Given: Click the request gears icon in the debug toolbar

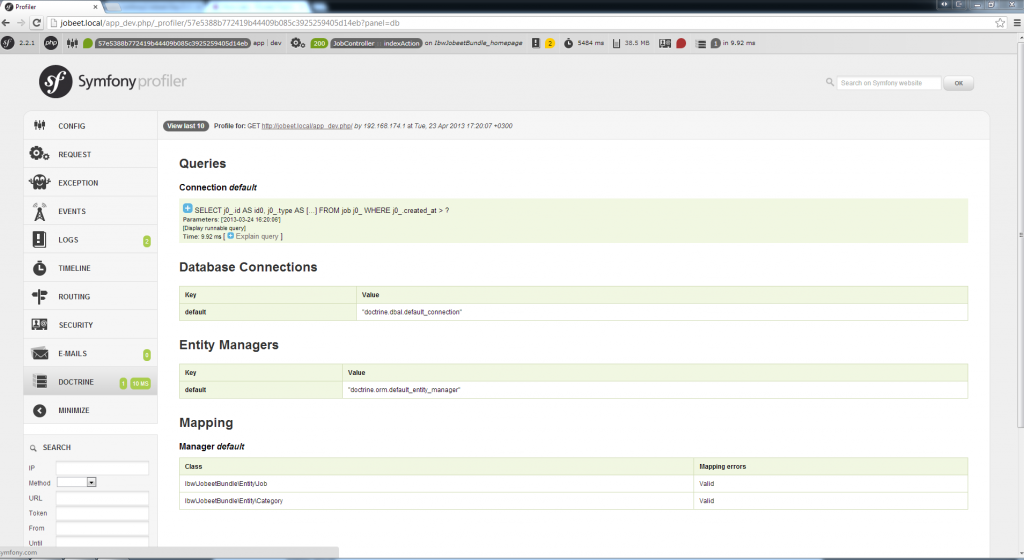Looking at the screenshot, I should 298,43.
